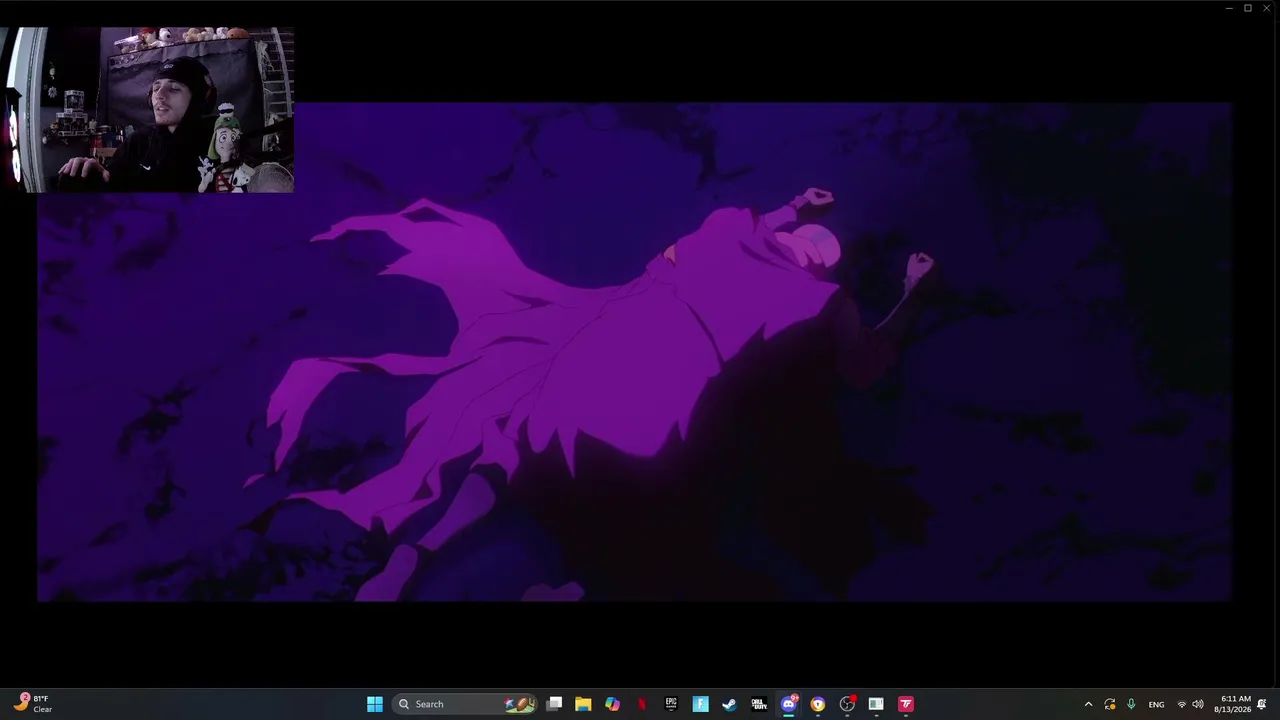Show hidden system tray icons

pos(1088,704)
